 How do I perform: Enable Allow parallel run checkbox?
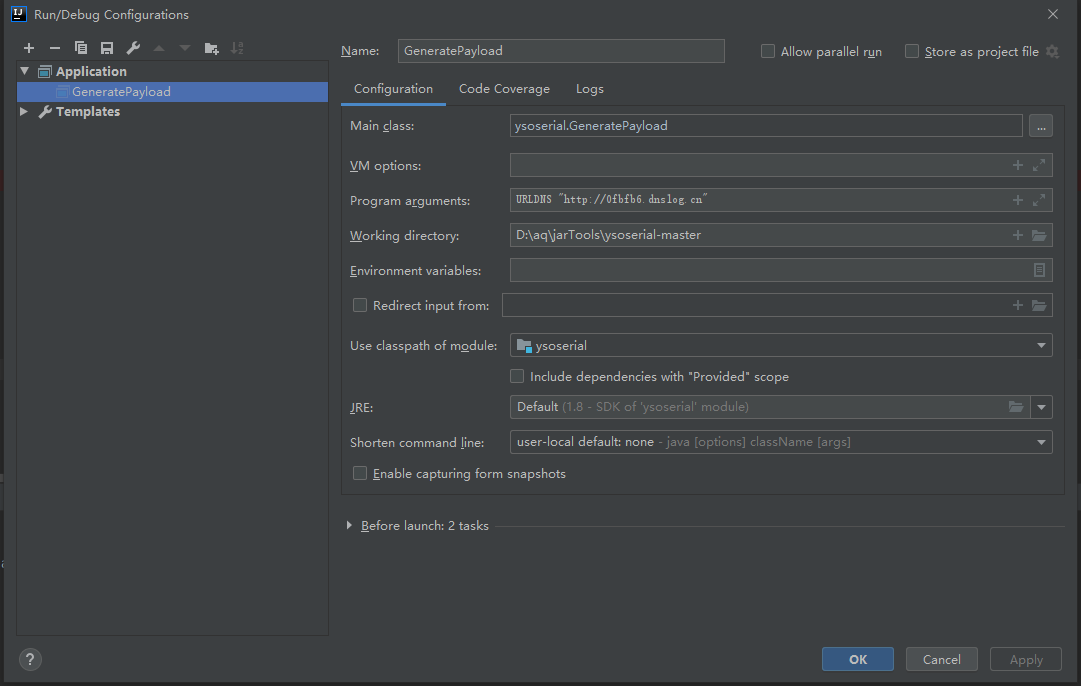coord(768,51)
